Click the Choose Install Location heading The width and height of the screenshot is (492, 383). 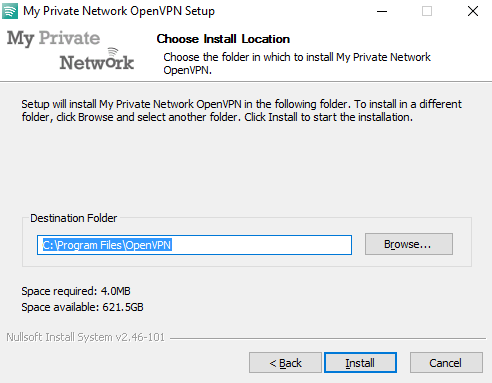pyautogui.click(x=223, y=39)
